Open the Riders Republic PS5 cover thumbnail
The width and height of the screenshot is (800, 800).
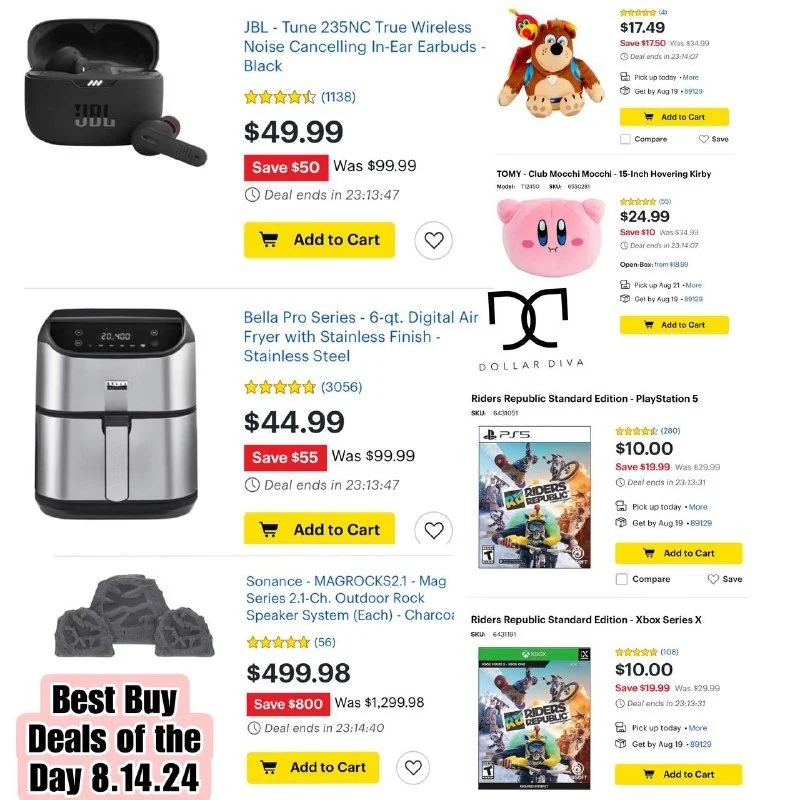(534, 497)
